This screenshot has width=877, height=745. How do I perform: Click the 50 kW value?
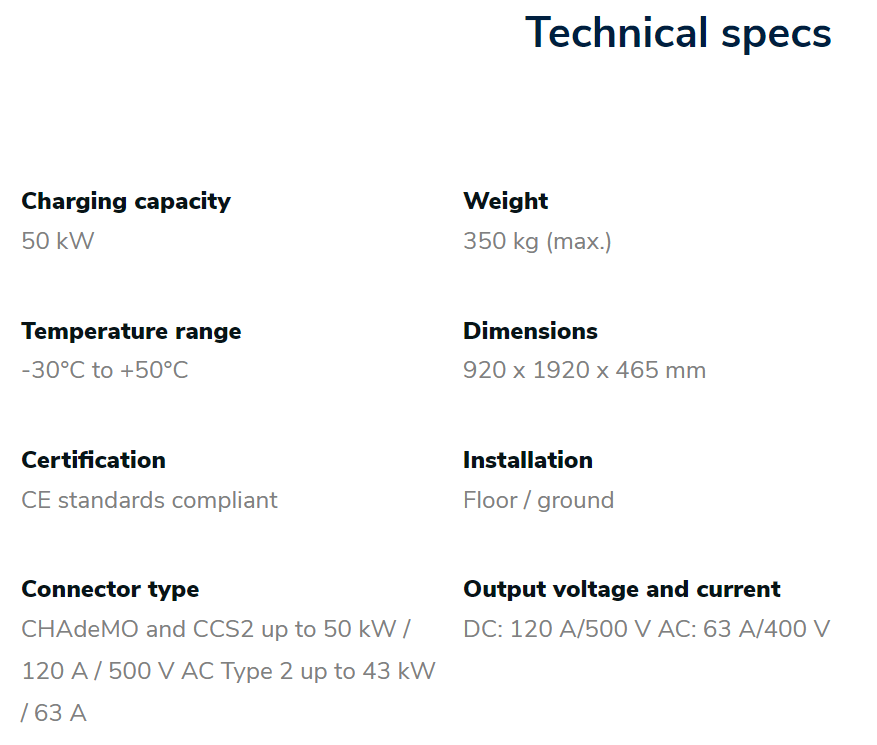58,241
